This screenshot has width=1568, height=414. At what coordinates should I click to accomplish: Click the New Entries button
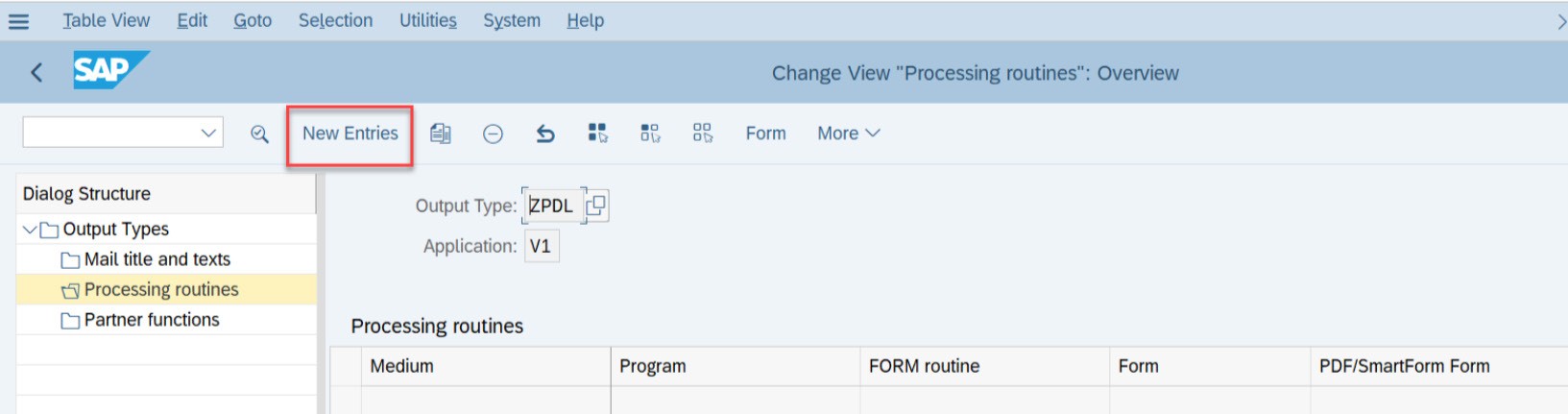tap(350, 134)
